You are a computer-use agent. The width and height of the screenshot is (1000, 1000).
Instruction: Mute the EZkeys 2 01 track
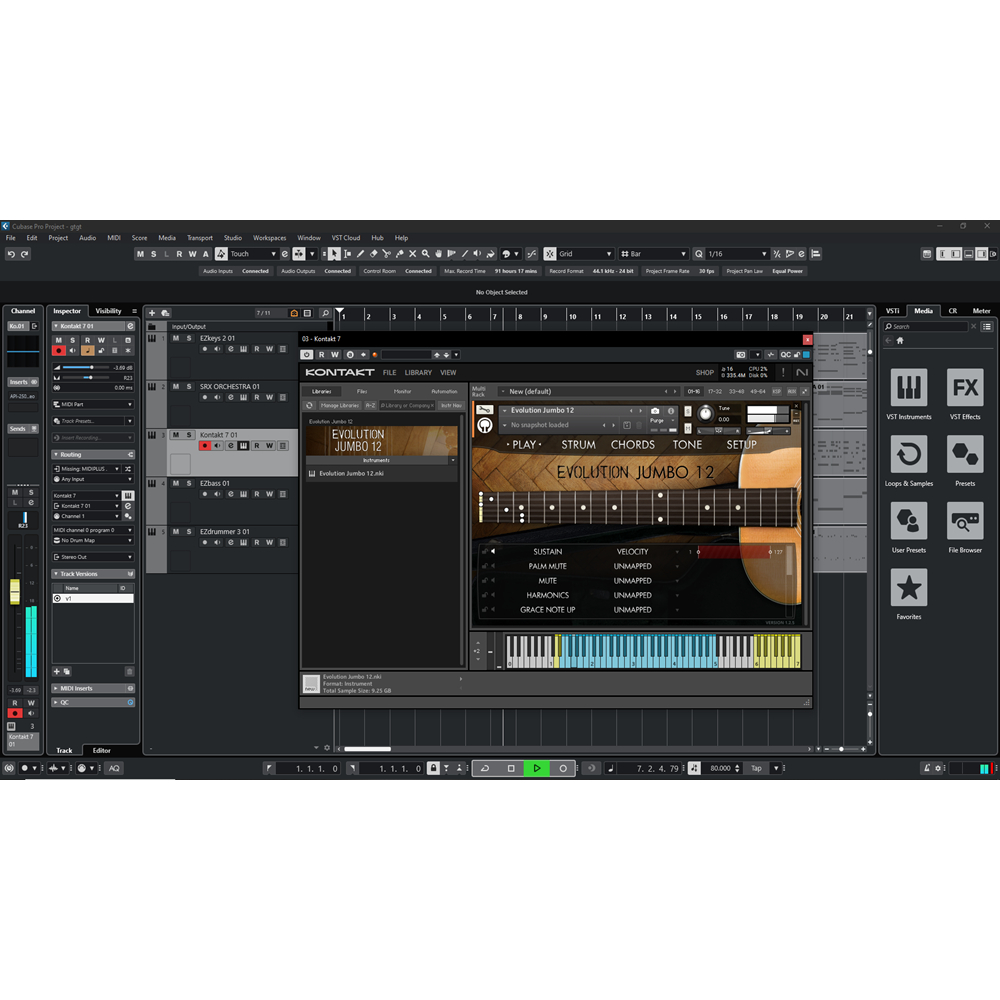[x=175, y=339]
